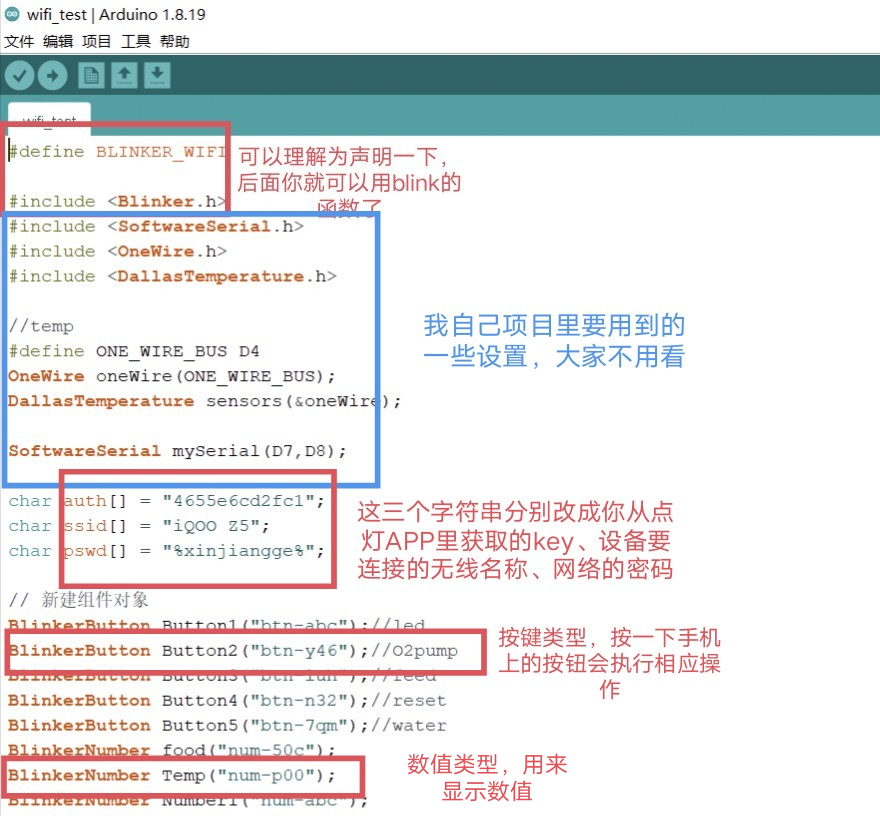Click the wifi_test | Arduino 1.8.19 title
The image size is (880, 816).
pos(116,14)
